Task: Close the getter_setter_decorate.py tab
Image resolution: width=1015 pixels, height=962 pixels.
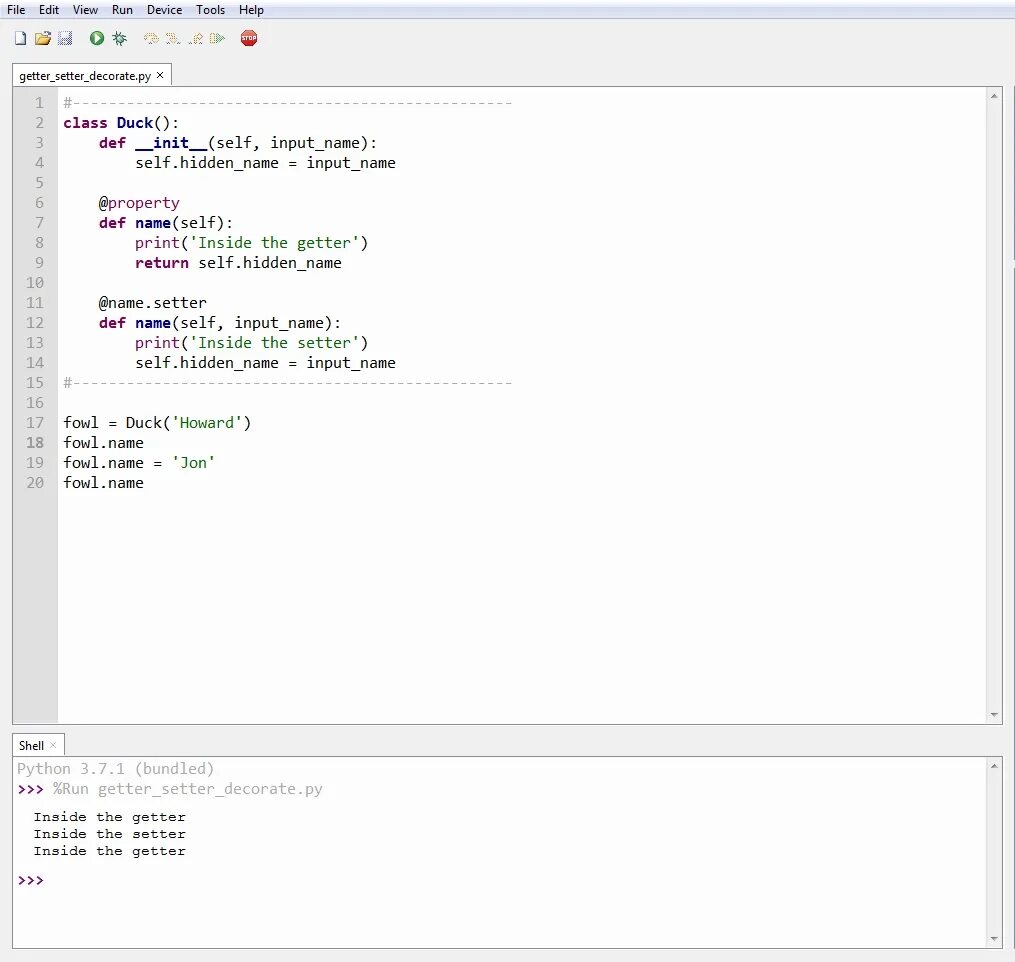Action: point(160,75)
